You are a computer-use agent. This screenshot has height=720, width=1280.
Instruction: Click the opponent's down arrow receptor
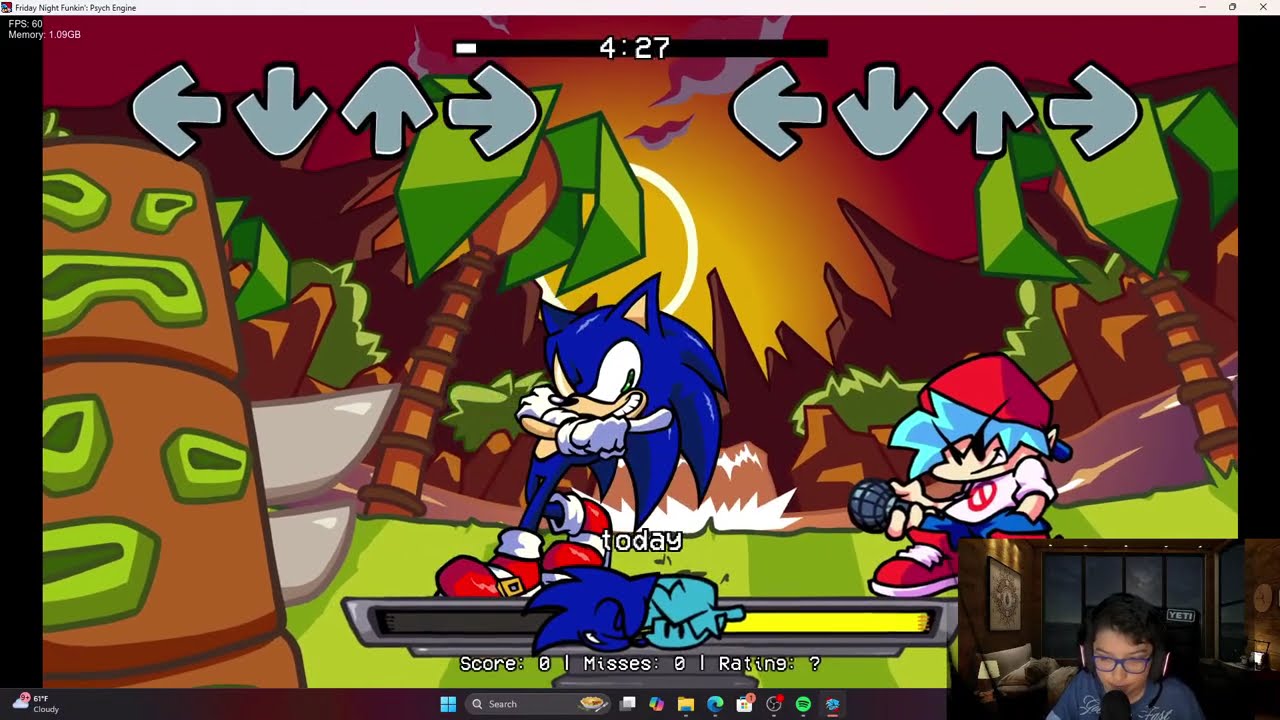point(283,110)
